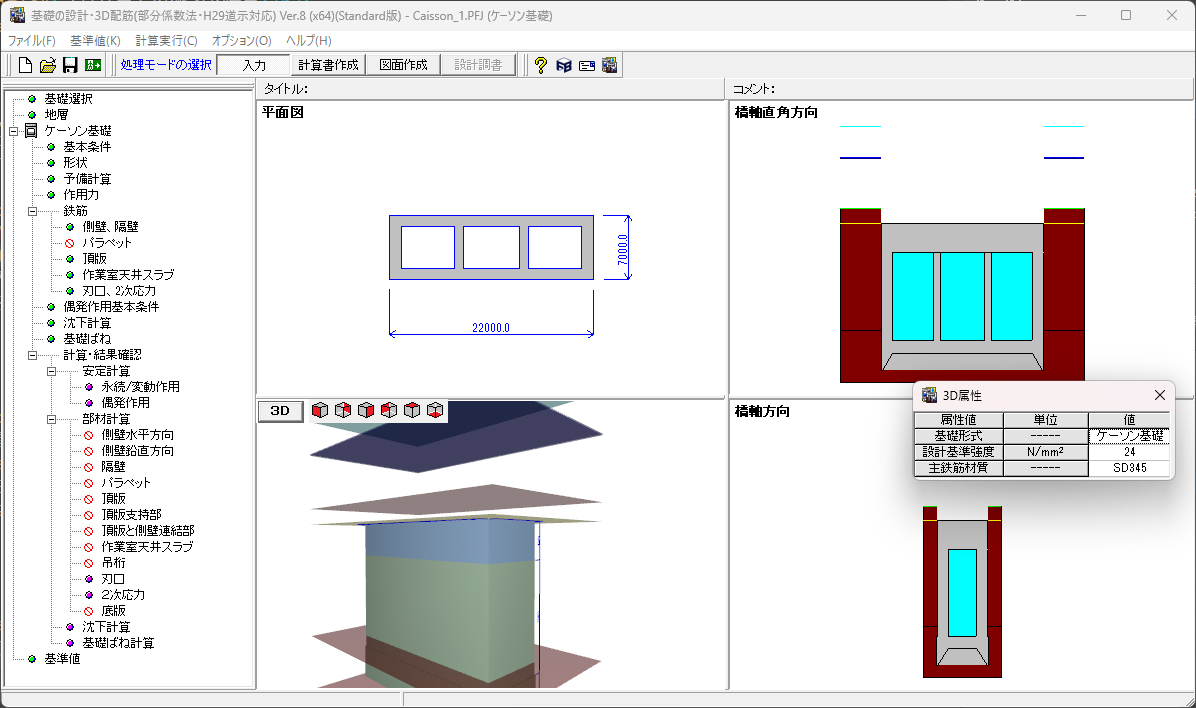Click the SD345 value cell
The height and width of the screenshot is (708, 1196).
click(1129, 468)
